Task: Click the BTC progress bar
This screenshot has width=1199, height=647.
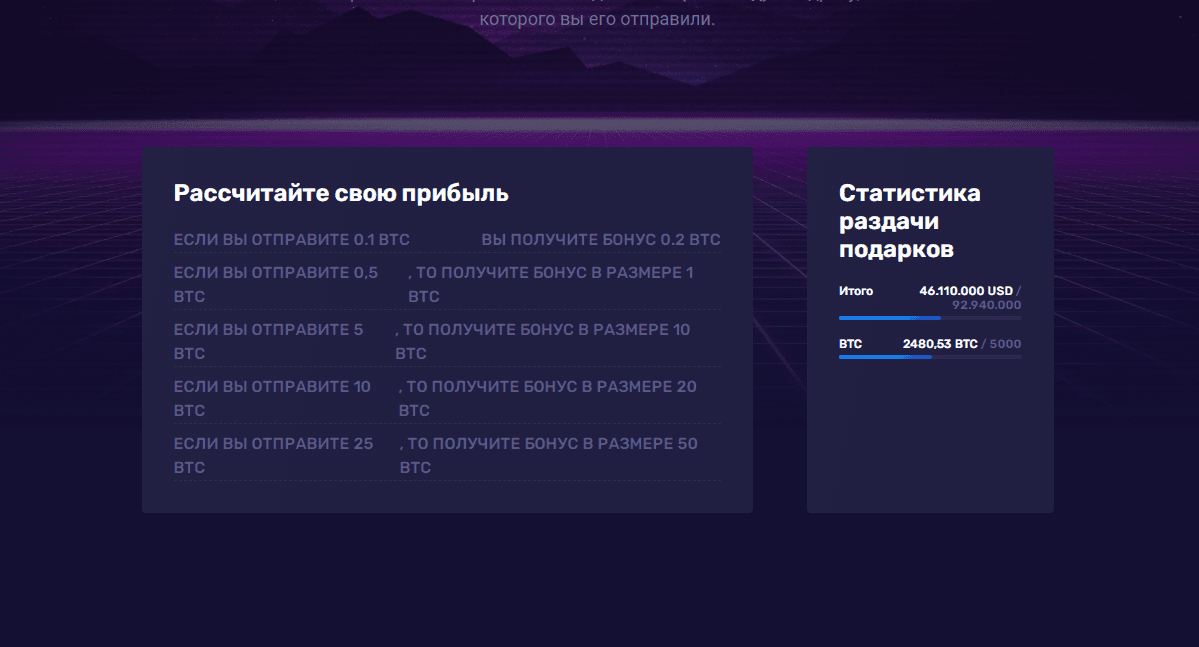Action: 930,356
